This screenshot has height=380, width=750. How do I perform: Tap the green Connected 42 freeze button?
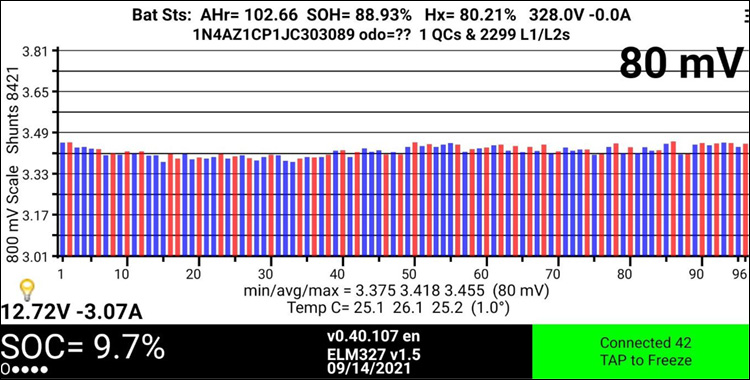640,351
